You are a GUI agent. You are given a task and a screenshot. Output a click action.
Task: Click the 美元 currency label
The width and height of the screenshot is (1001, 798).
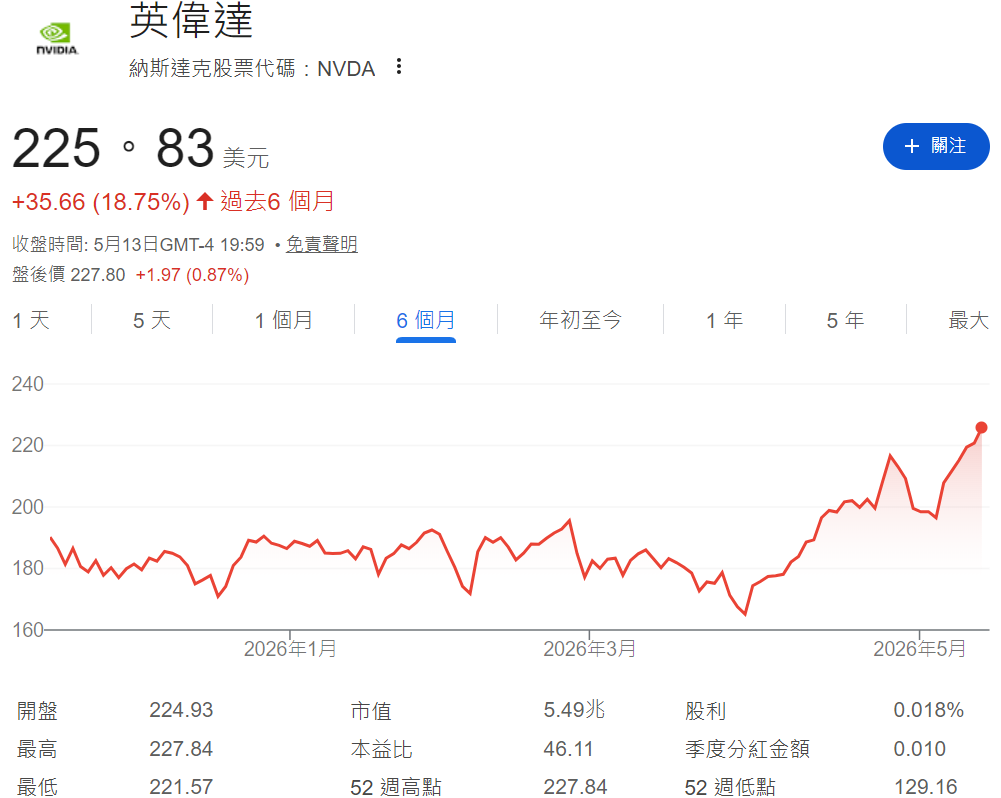(x=246, y=158)
